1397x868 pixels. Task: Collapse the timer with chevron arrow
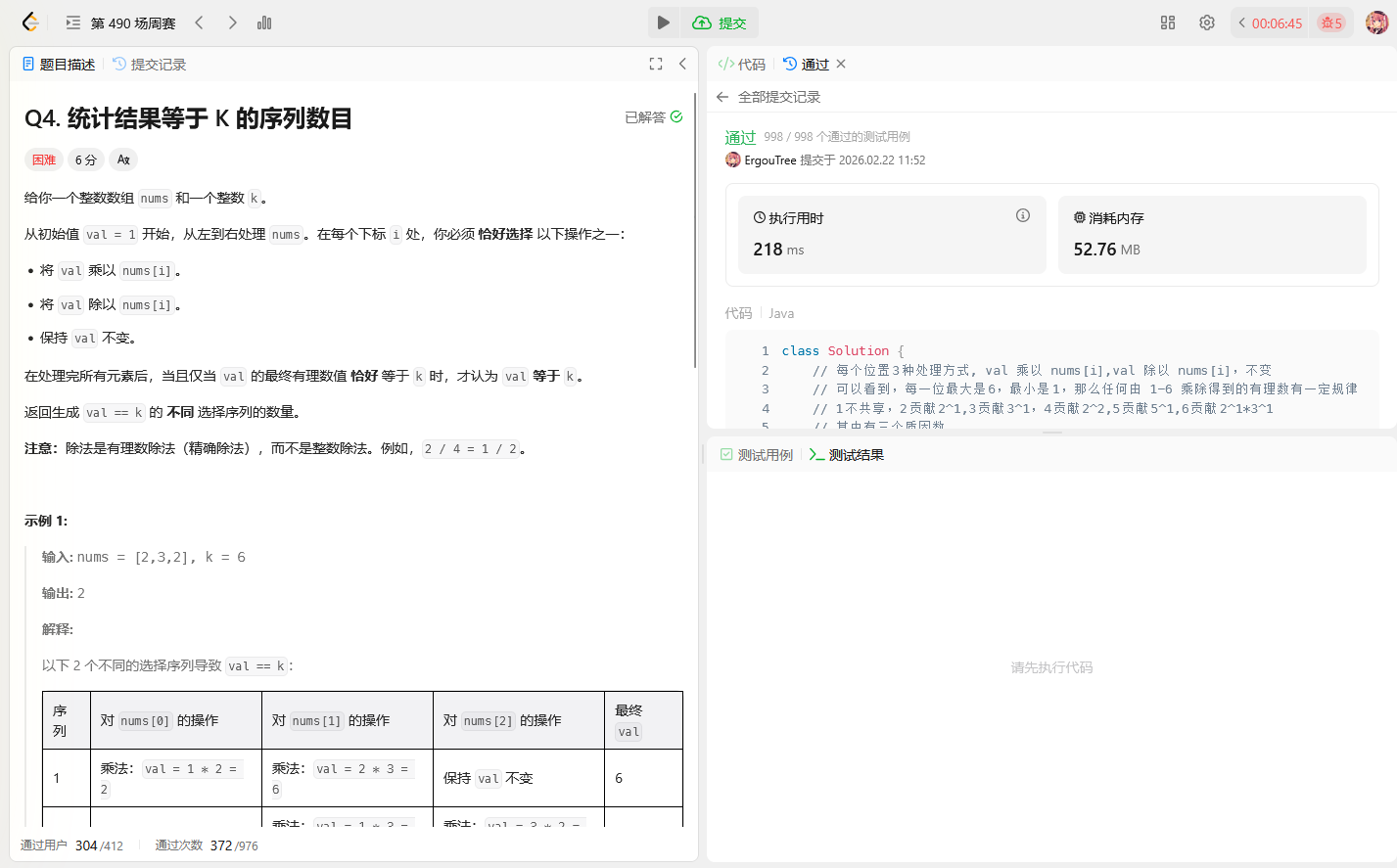tap(1242, 23)
